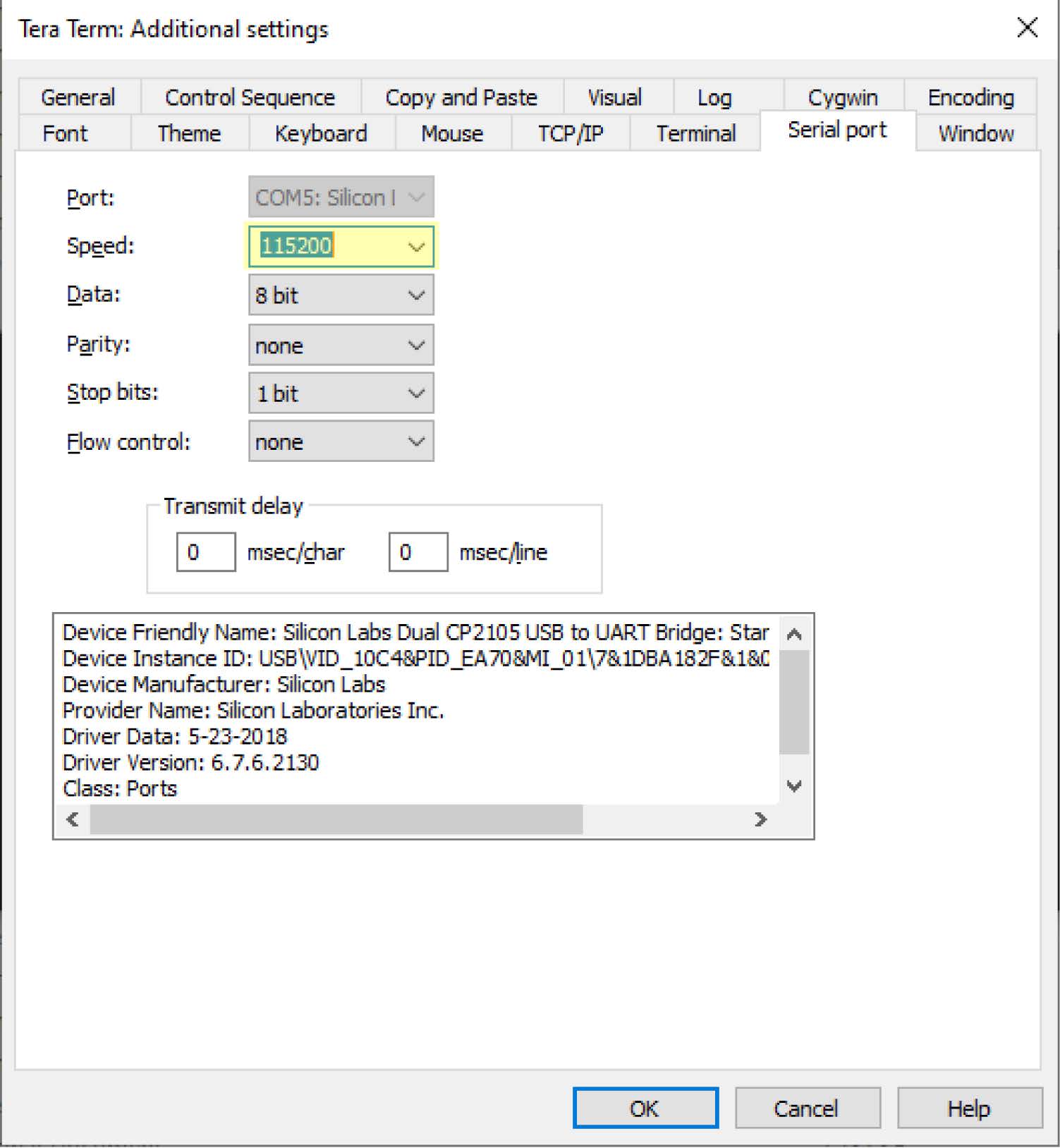Open the Parity dropdown
Screen dimensions: 1060x1148
click(x=416, y=345)
